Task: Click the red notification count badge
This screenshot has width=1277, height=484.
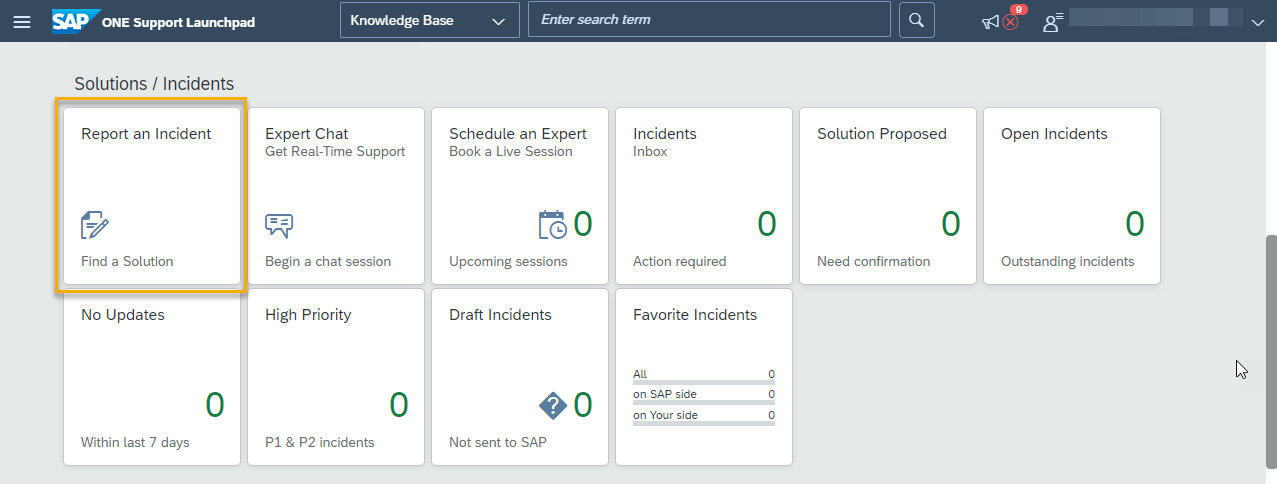Action: 1018,9
